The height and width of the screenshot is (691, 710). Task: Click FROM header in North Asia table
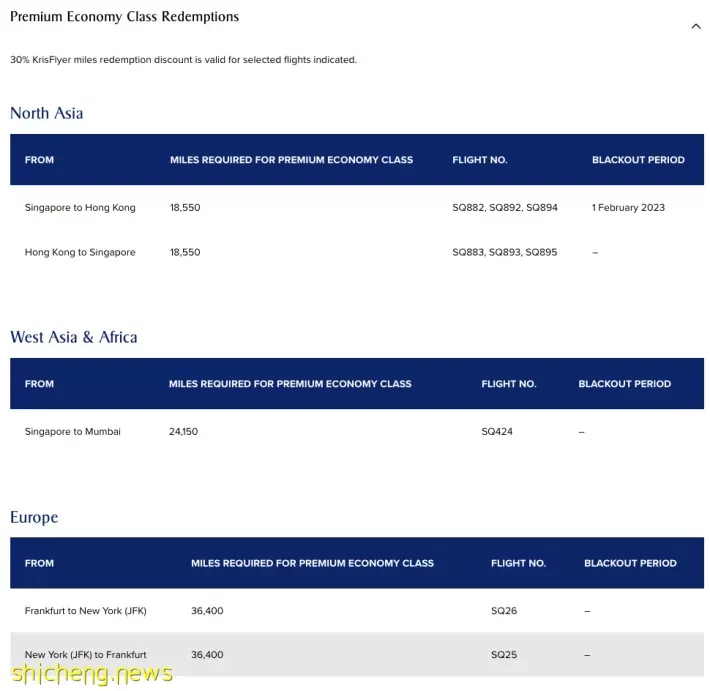pos(39,160)
